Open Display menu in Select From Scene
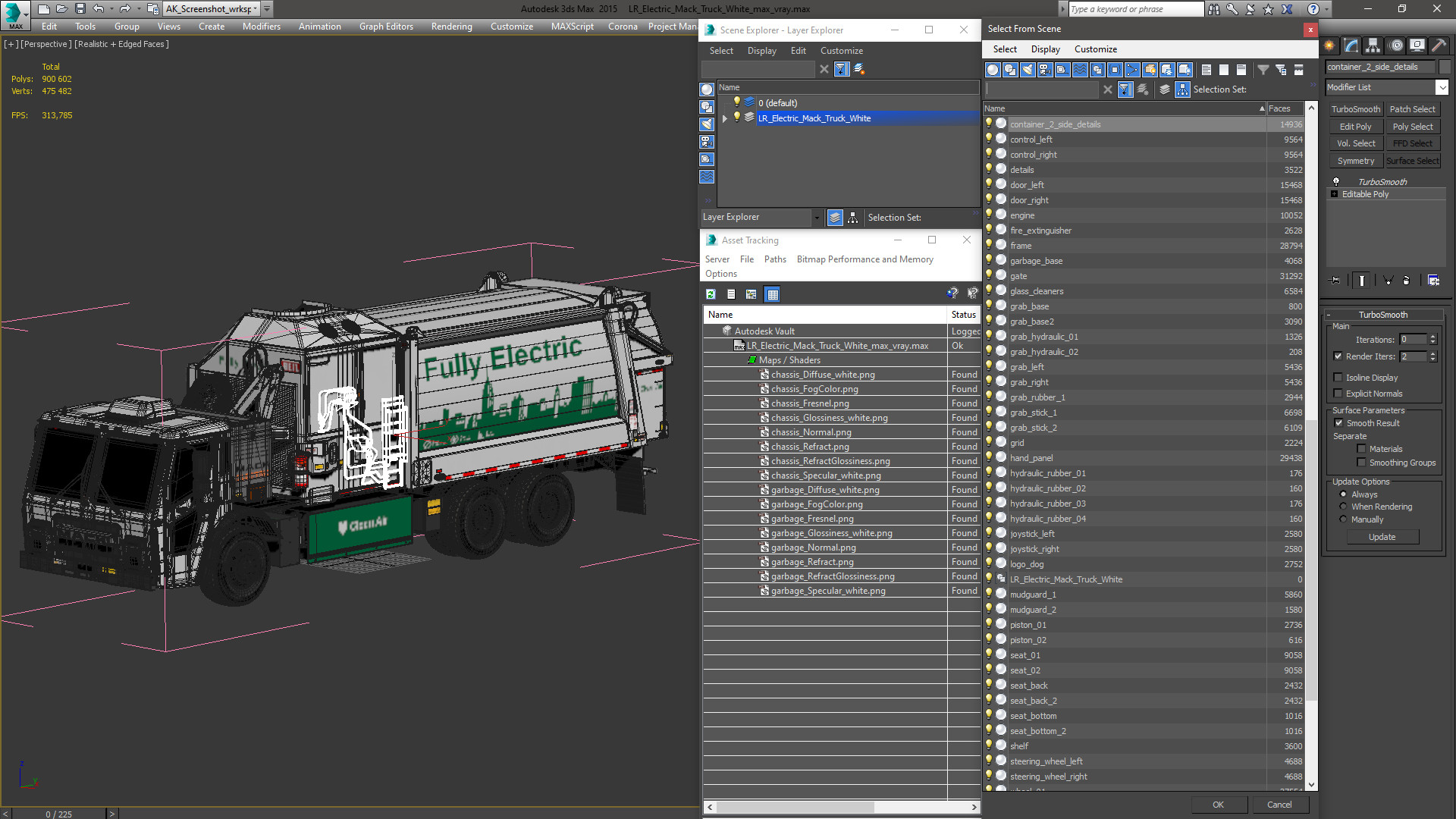 1045,49
